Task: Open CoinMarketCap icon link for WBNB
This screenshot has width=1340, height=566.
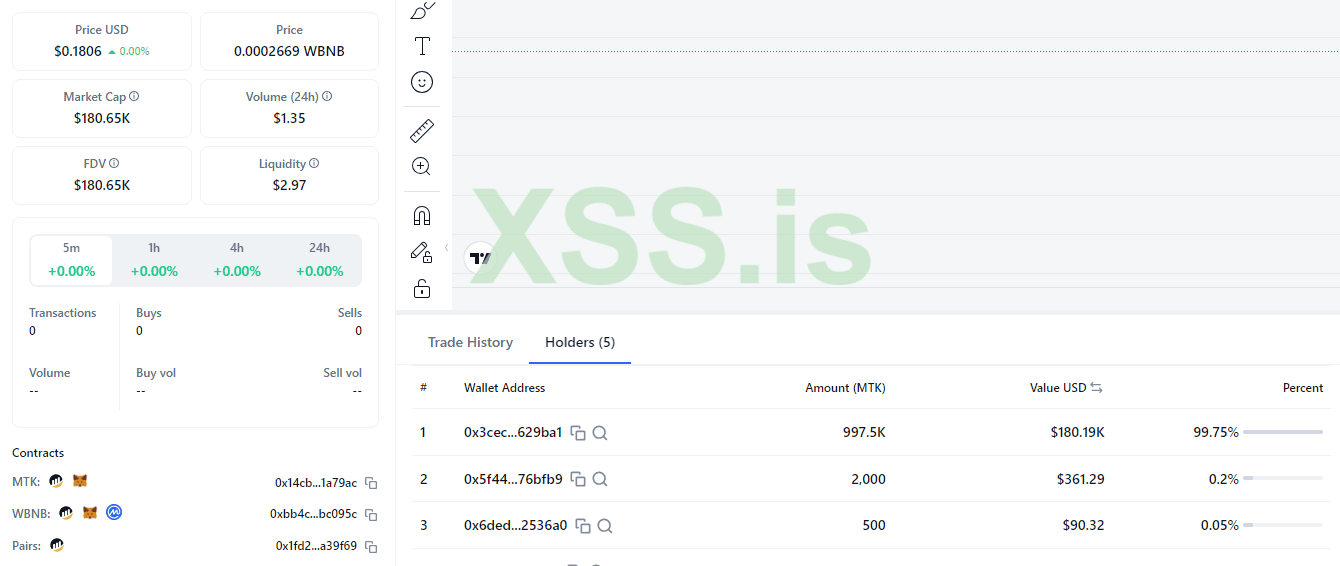Action: 115,513
